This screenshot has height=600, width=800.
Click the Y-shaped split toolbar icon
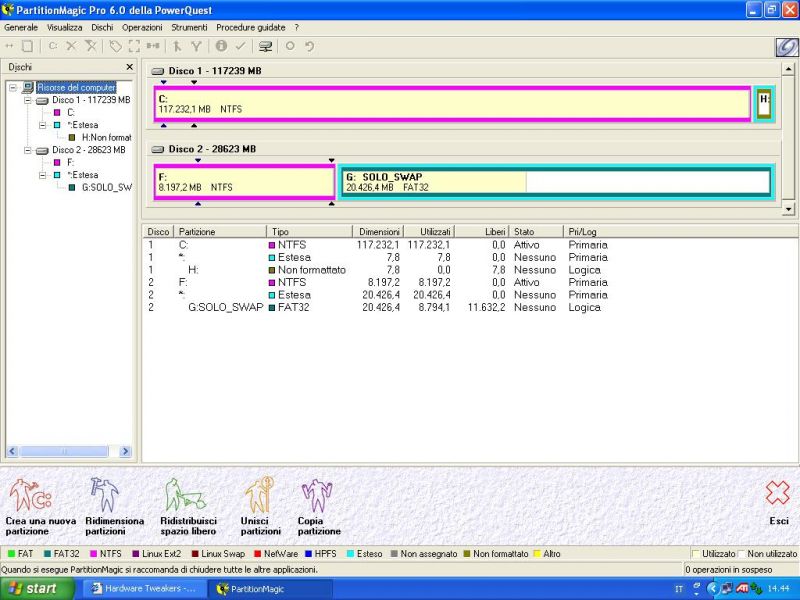(196, 46)
